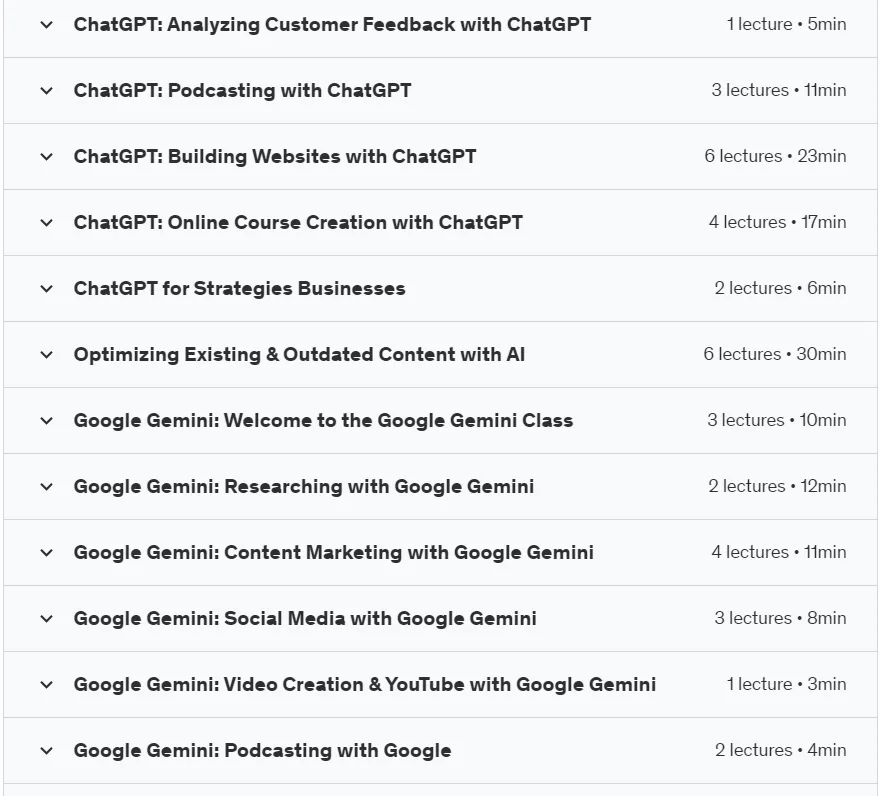This screenshot has width=881, height=796.
Task: Expand Welcome to the Google Gemini Class chevron
Action: pyautogui.click(x=47, y=421)
